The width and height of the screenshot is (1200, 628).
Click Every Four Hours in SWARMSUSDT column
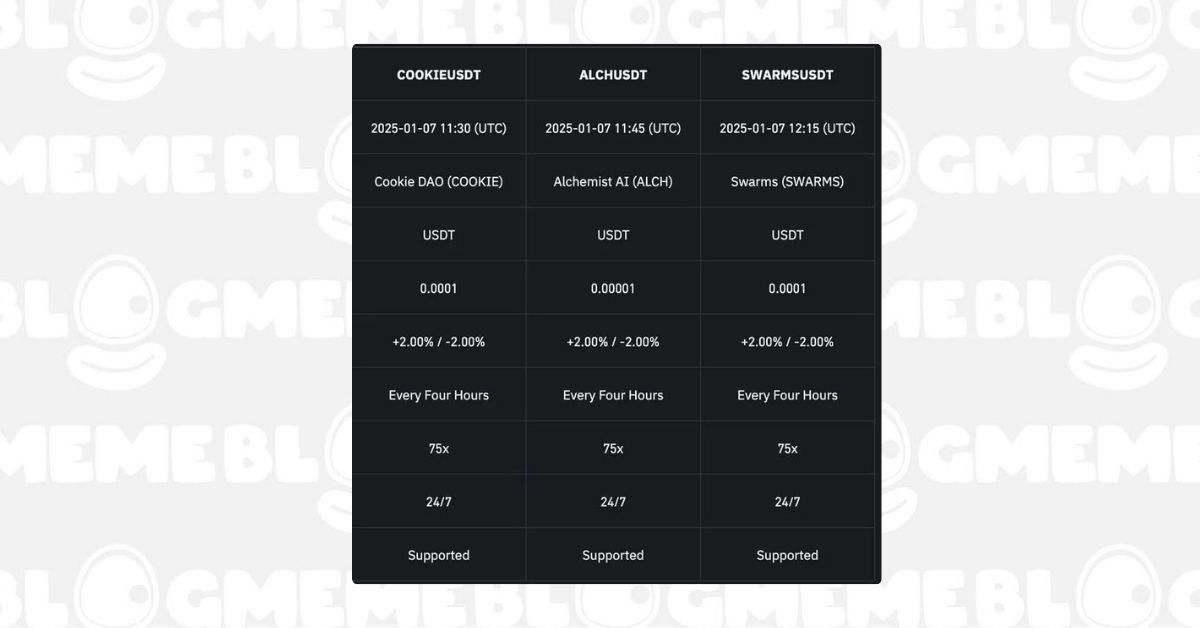787,395
